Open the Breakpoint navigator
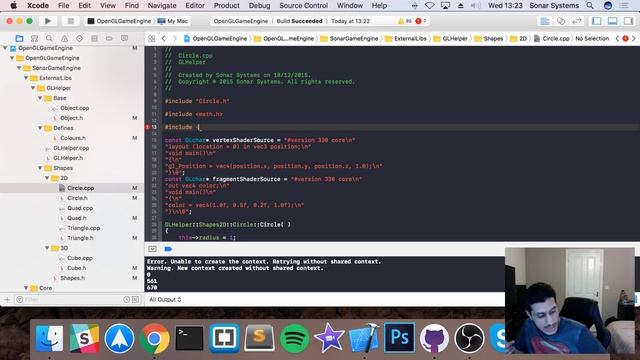This screenshot has height=360, width=640. coord(109,38)
